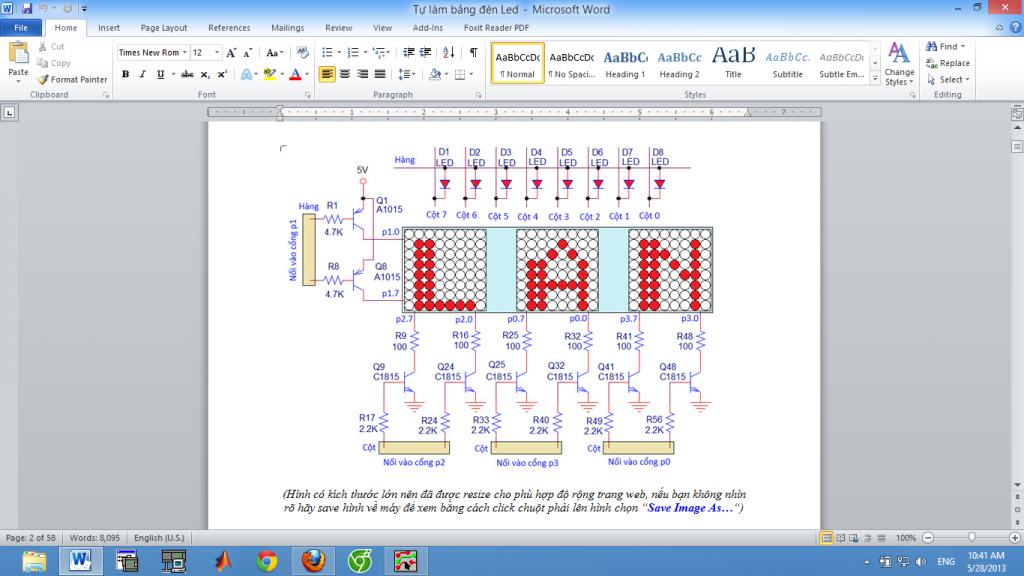This screenshot has height=576, width=1024.
Task: Open the font size dropdown
Action: pos(217,53)
